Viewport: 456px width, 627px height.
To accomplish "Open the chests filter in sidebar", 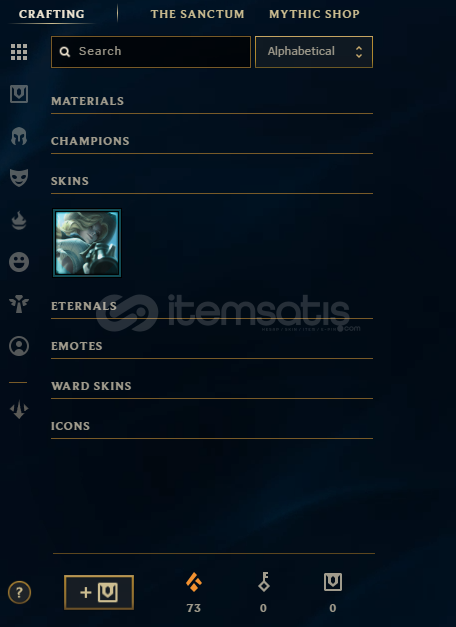I will tap(19, 94).
